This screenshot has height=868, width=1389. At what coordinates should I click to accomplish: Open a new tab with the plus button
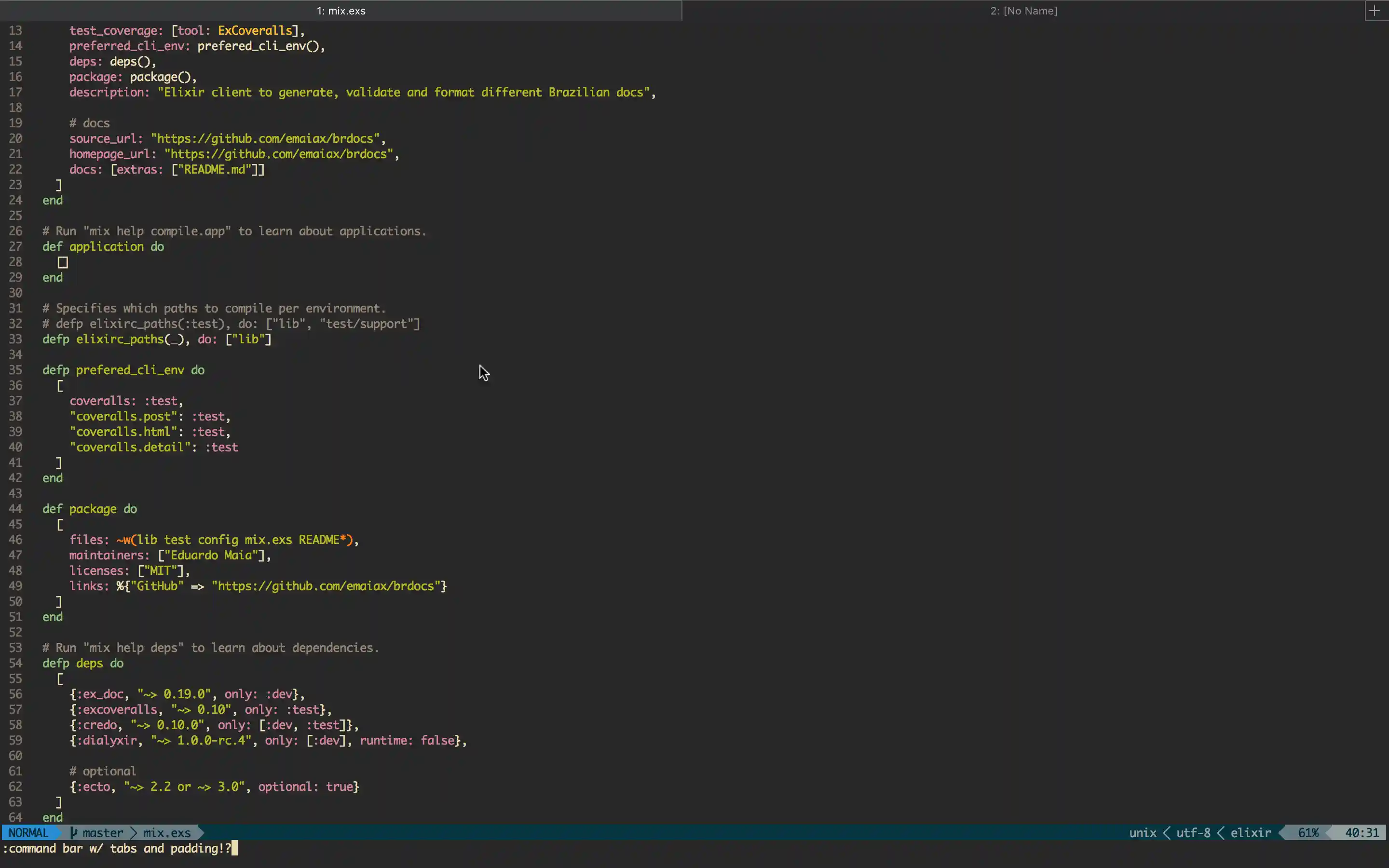click(x=1375, y=10)
